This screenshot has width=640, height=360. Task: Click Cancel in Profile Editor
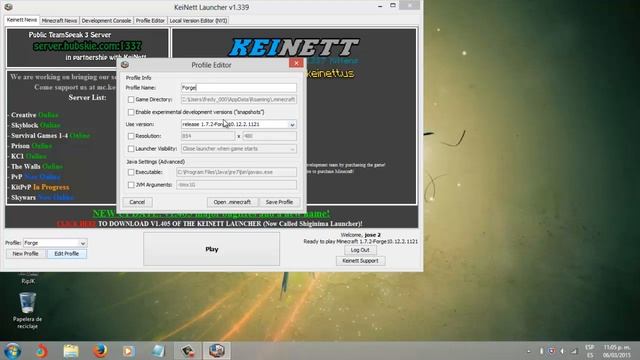click(137, 202)
